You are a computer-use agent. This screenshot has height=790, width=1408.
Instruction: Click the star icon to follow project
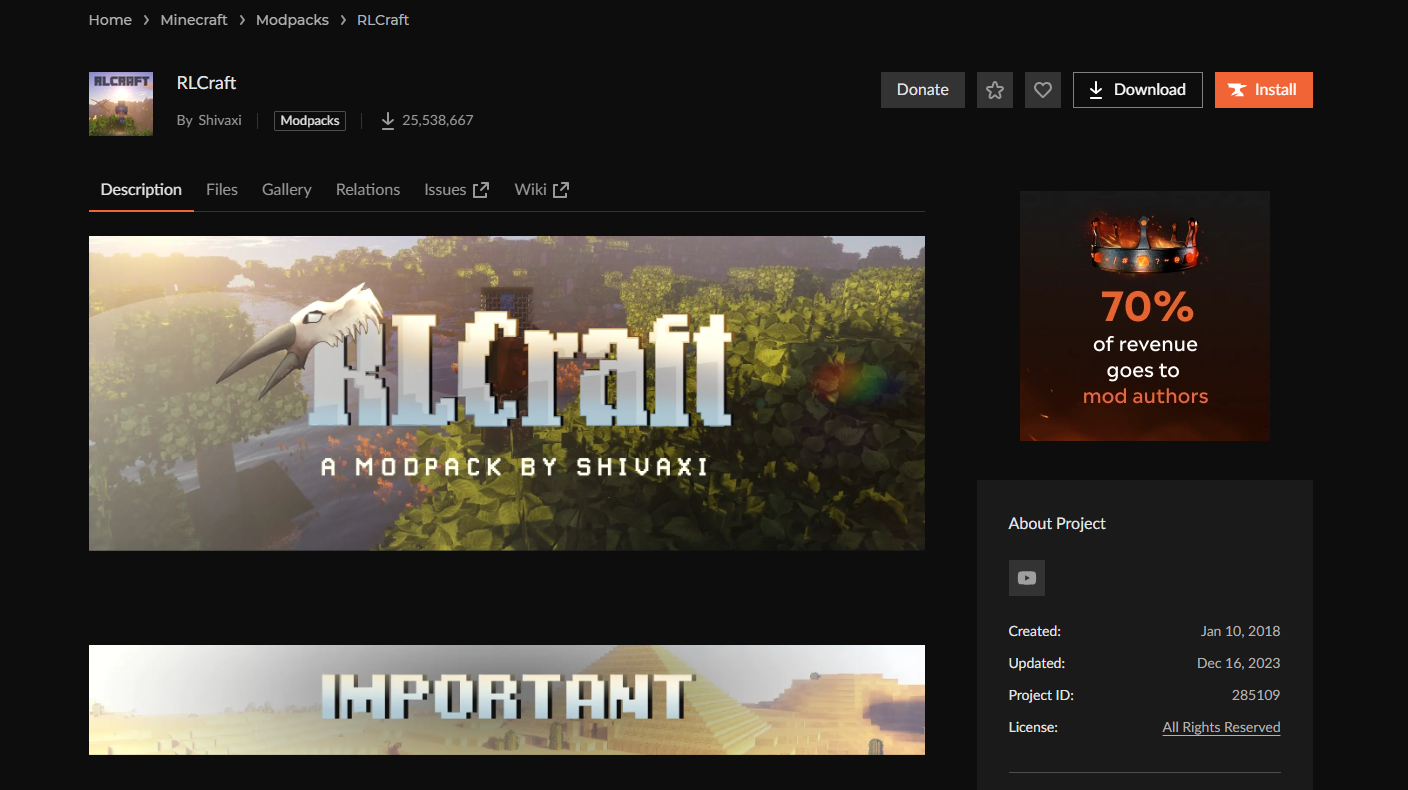(x=994, y=90)
